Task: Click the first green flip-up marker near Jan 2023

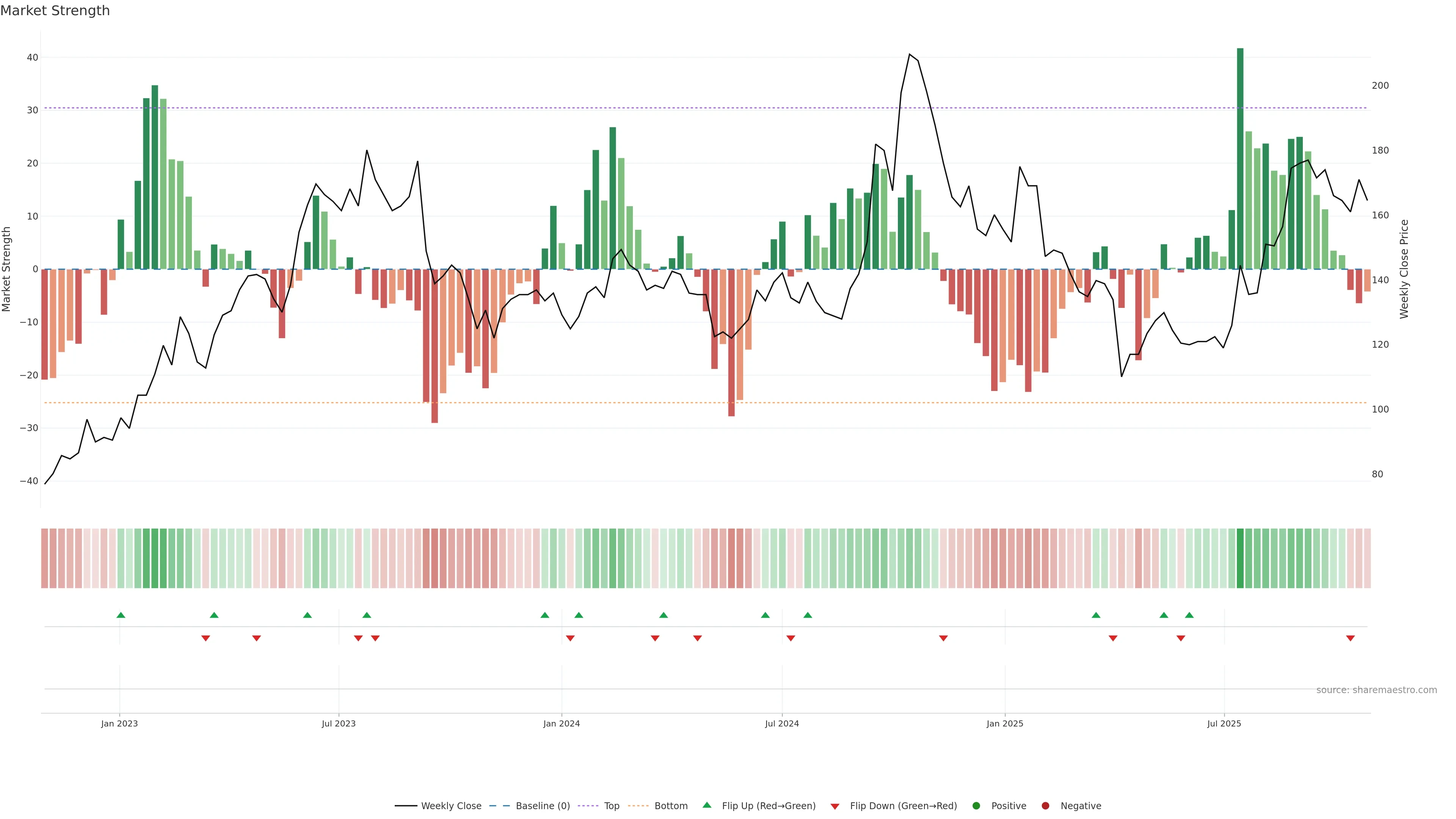Action: click(x=121, y=615)
